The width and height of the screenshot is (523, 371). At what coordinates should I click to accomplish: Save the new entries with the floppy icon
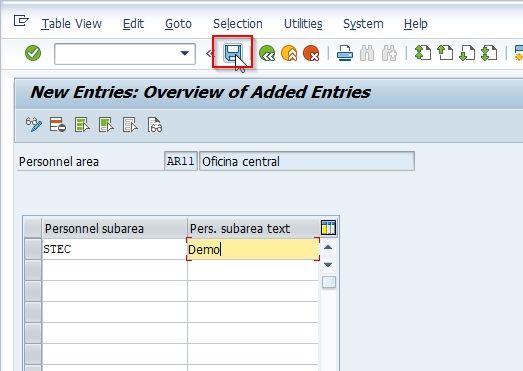coord(232,53)
